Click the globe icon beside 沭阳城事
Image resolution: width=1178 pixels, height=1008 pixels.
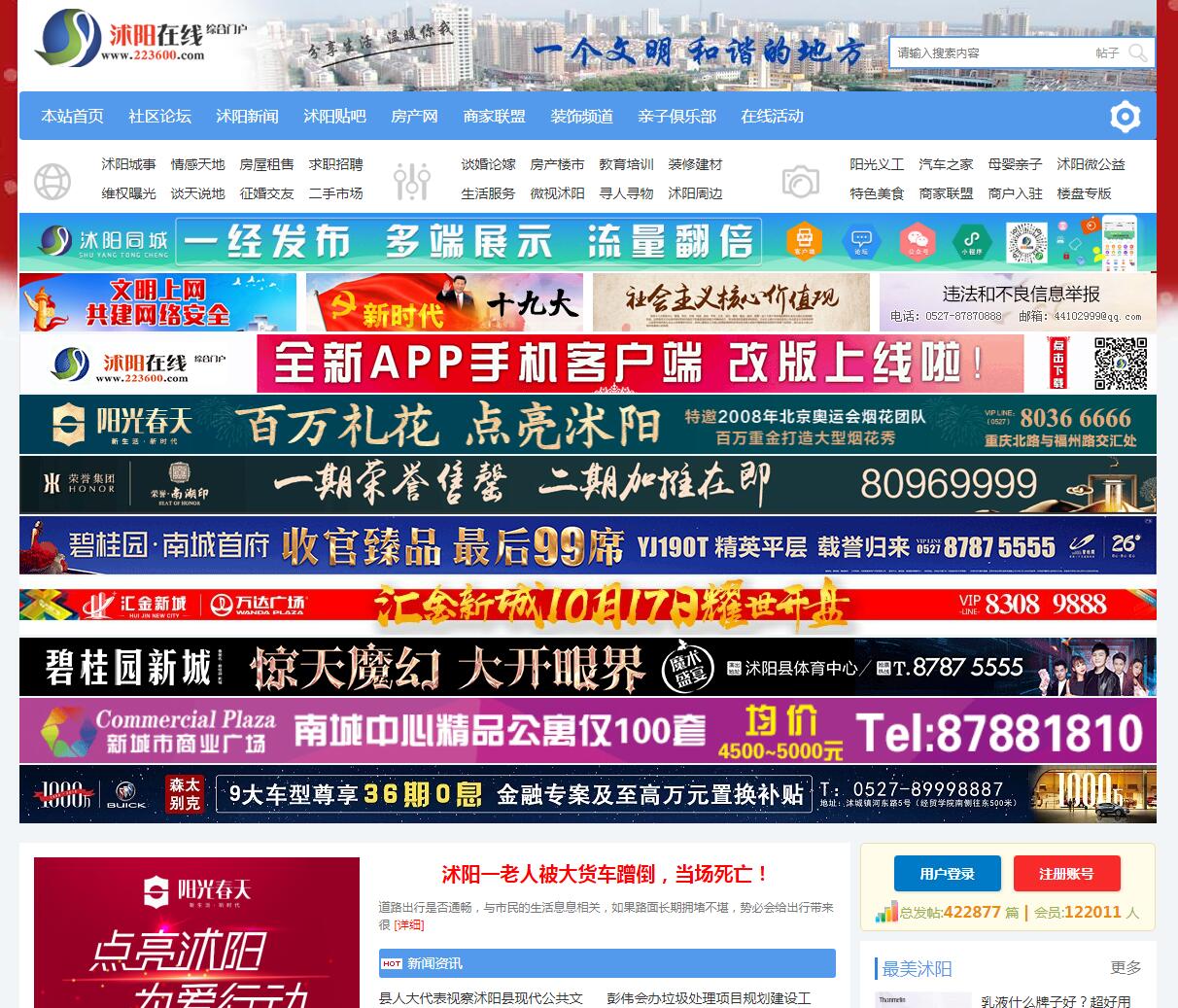(x=52, y=181)
